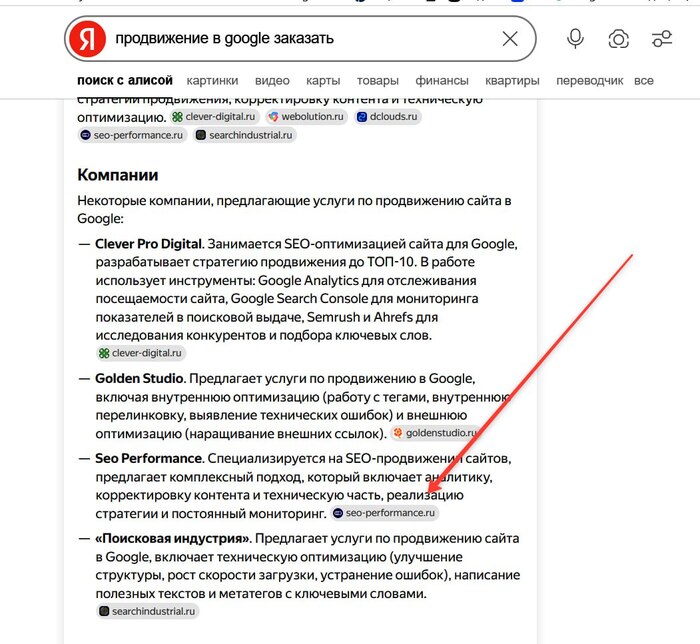Open seo-performance.ru chip under Seo Performance

tap(384, 513)
